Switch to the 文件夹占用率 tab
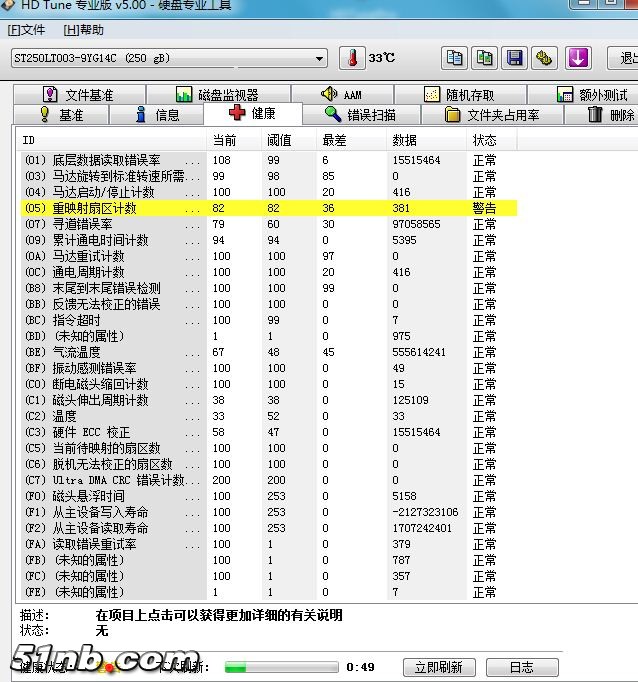Image resolution: width=638 pixels, height=682 pixels. [x=492, y=115]
